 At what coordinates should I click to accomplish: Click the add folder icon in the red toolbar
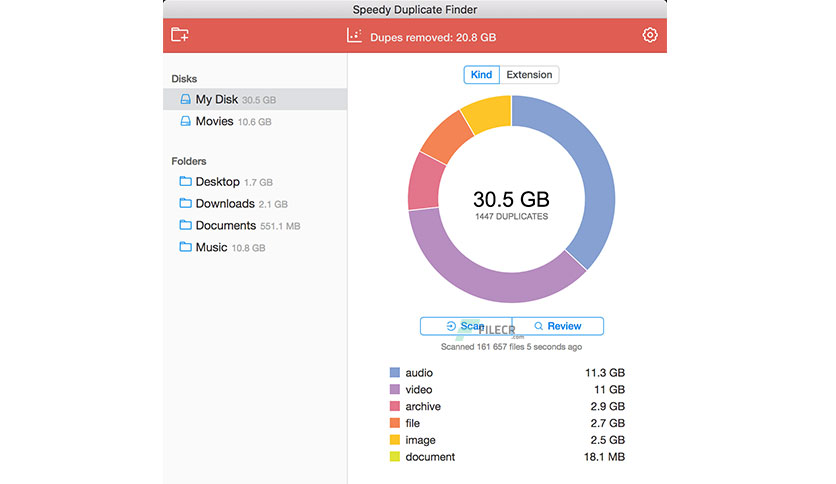pyautogui.click(x=180, y=35)
